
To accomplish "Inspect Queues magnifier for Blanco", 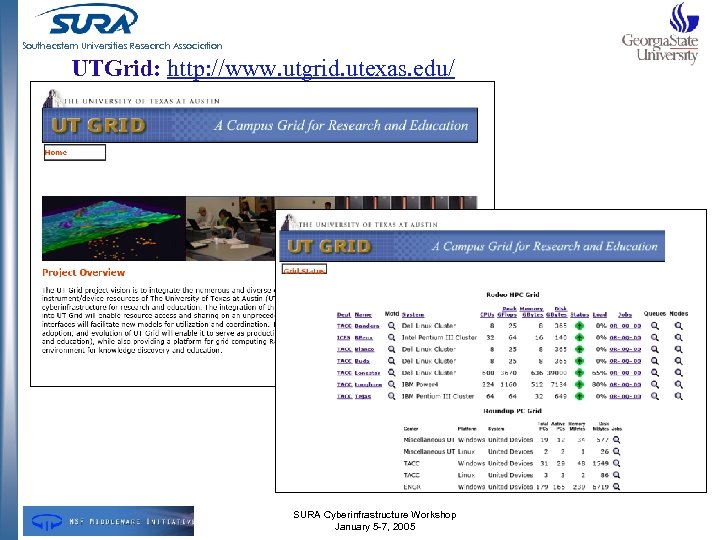I will [655, 349].
